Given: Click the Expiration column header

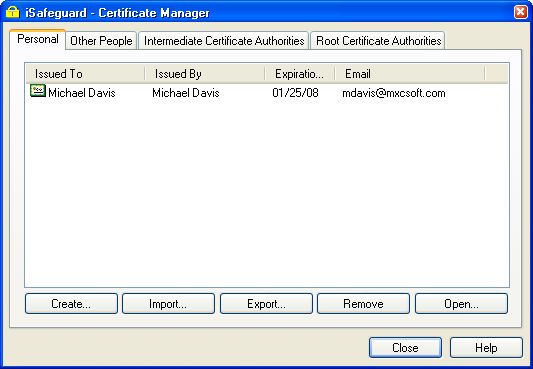Looking at the screenshot, I should [300, 74].
